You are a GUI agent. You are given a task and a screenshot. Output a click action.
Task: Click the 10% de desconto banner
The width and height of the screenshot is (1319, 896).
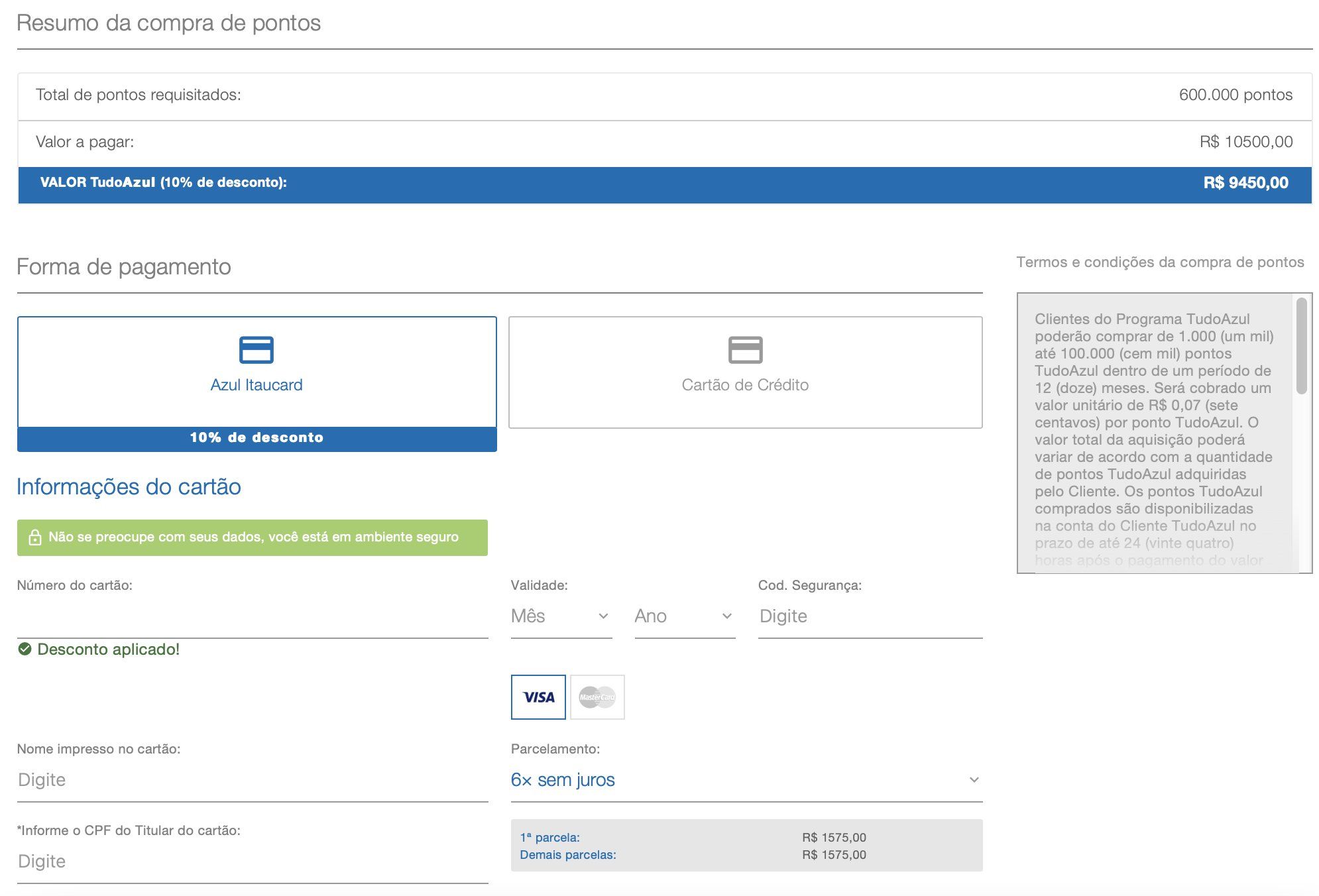(257, 438)
